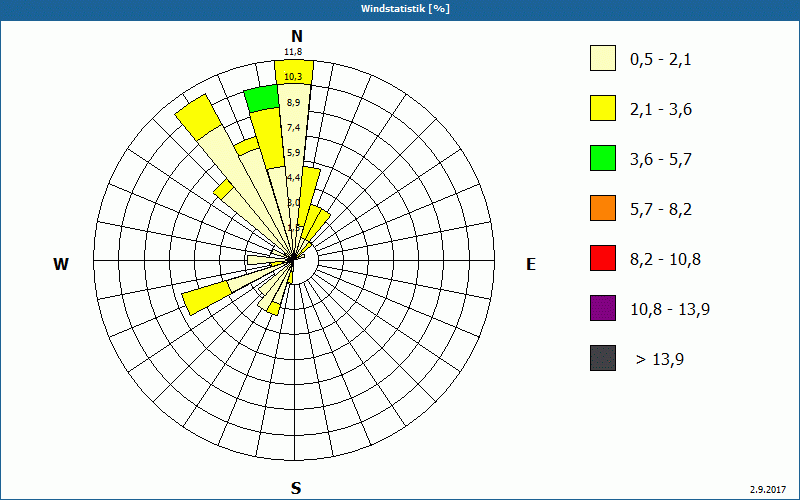Screen dimensions: 800x500
Task: Click the 10,3 ring value label
Action: coord(293,77)
